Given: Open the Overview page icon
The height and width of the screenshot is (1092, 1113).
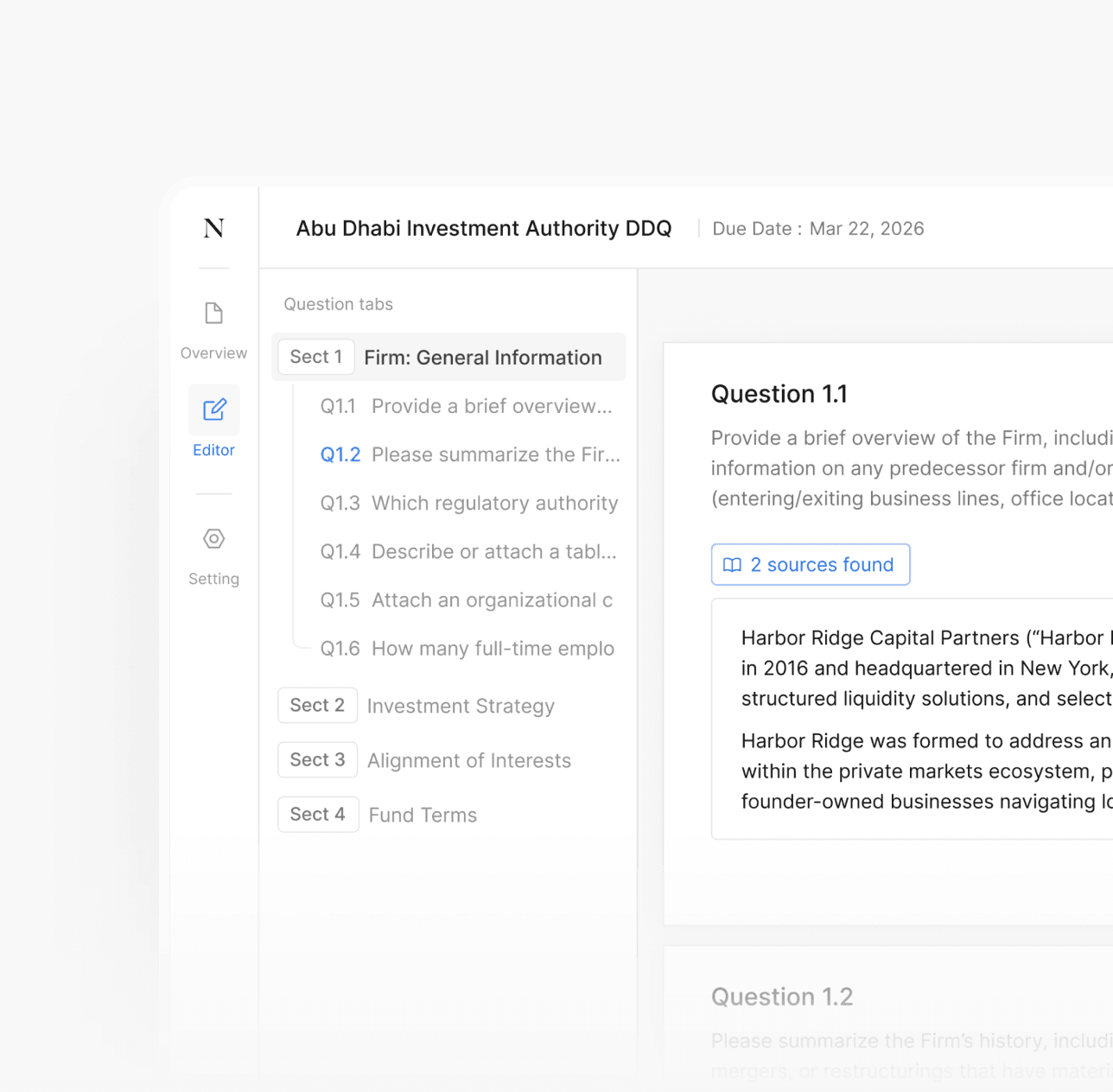Looking at the screenshot, I should click(x=213, y=313).
